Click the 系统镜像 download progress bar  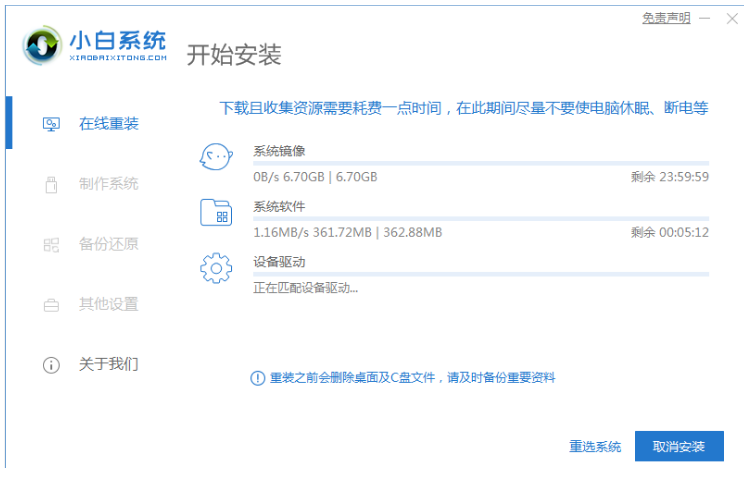pyautogui.click(x=480, y=162)
